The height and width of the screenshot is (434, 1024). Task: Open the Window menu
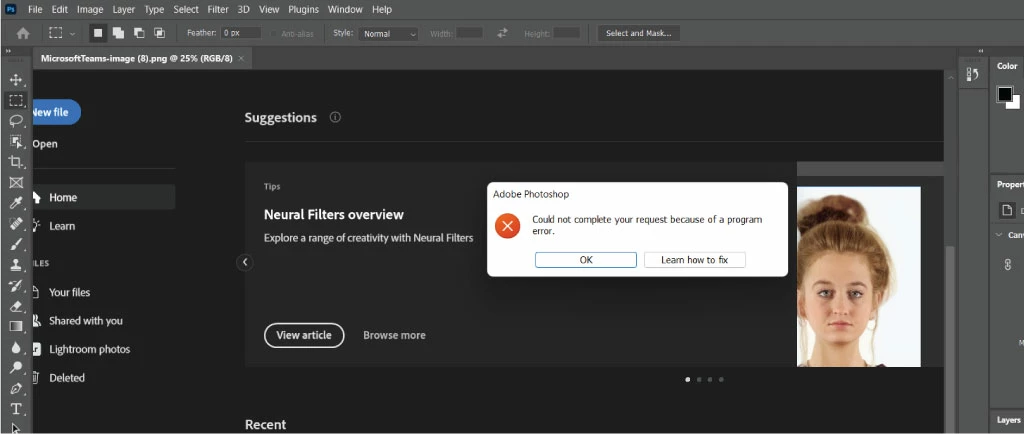(345, 9)
